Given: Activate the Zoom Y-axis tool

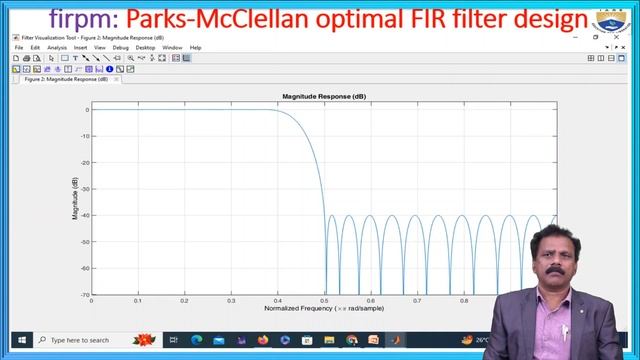Looking at the screenshot, I should pyautogui.click(x=152, y=58).
